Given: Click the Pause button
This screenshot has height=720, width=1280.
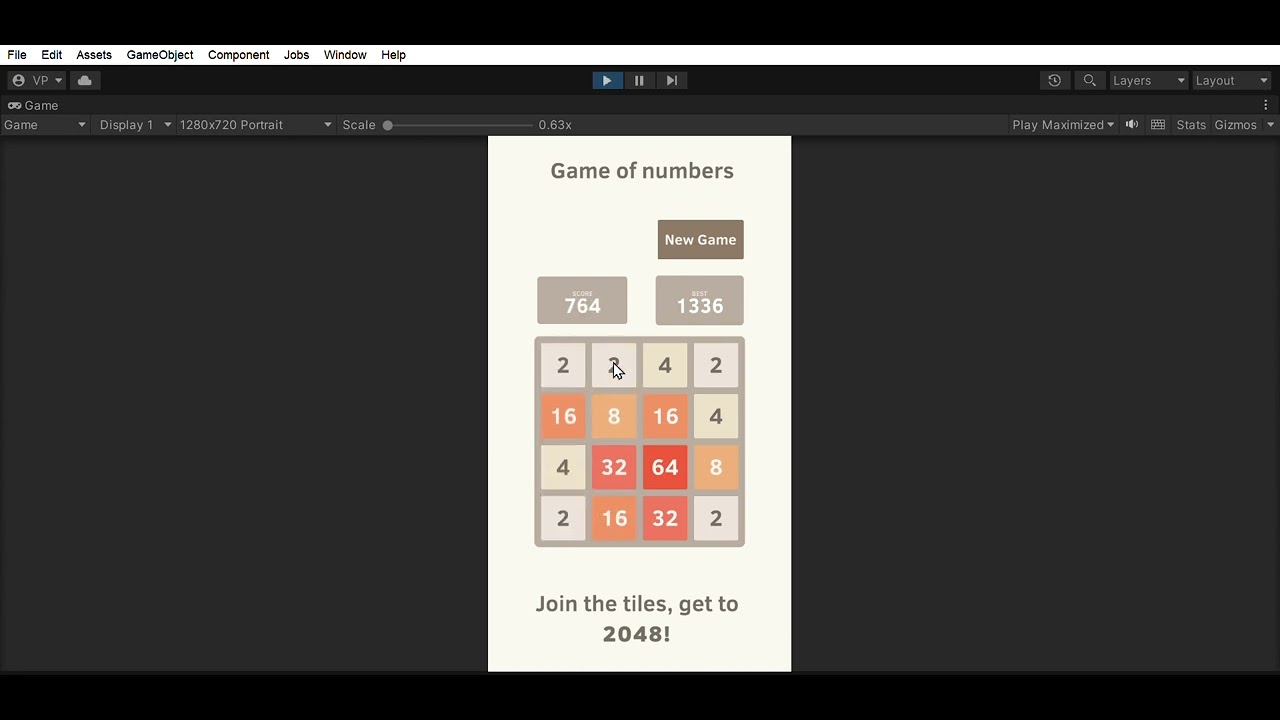Looking at the screenshot, I should [x=639, y=80].
